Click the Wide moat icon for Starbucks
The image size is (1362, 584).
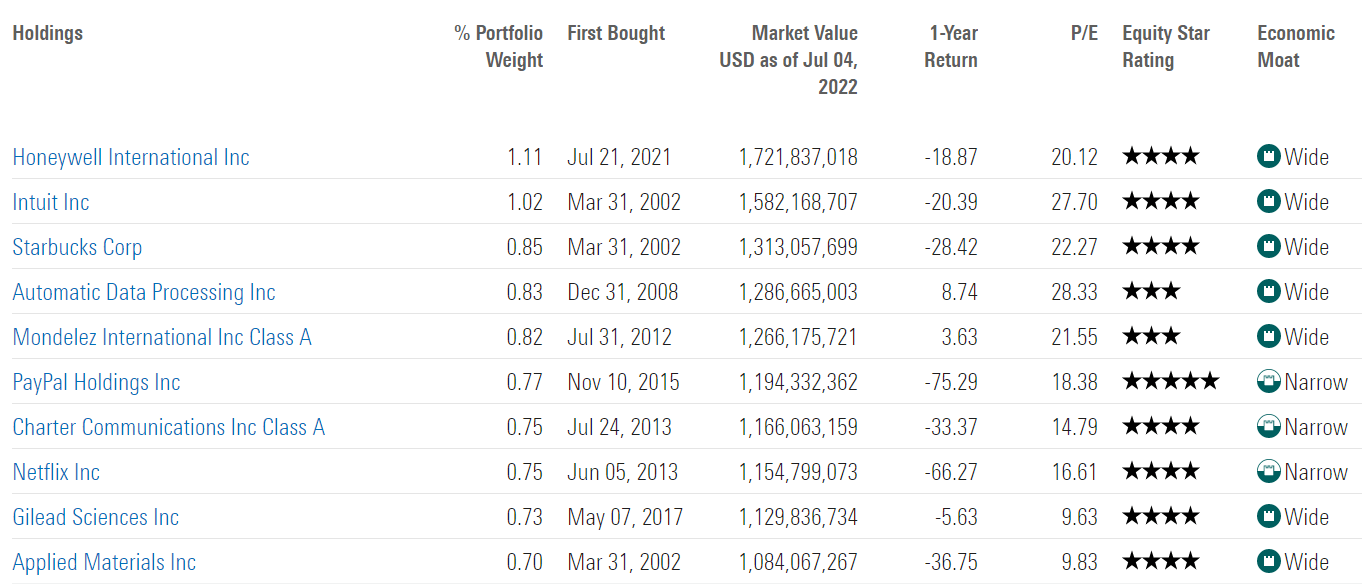1269,247
